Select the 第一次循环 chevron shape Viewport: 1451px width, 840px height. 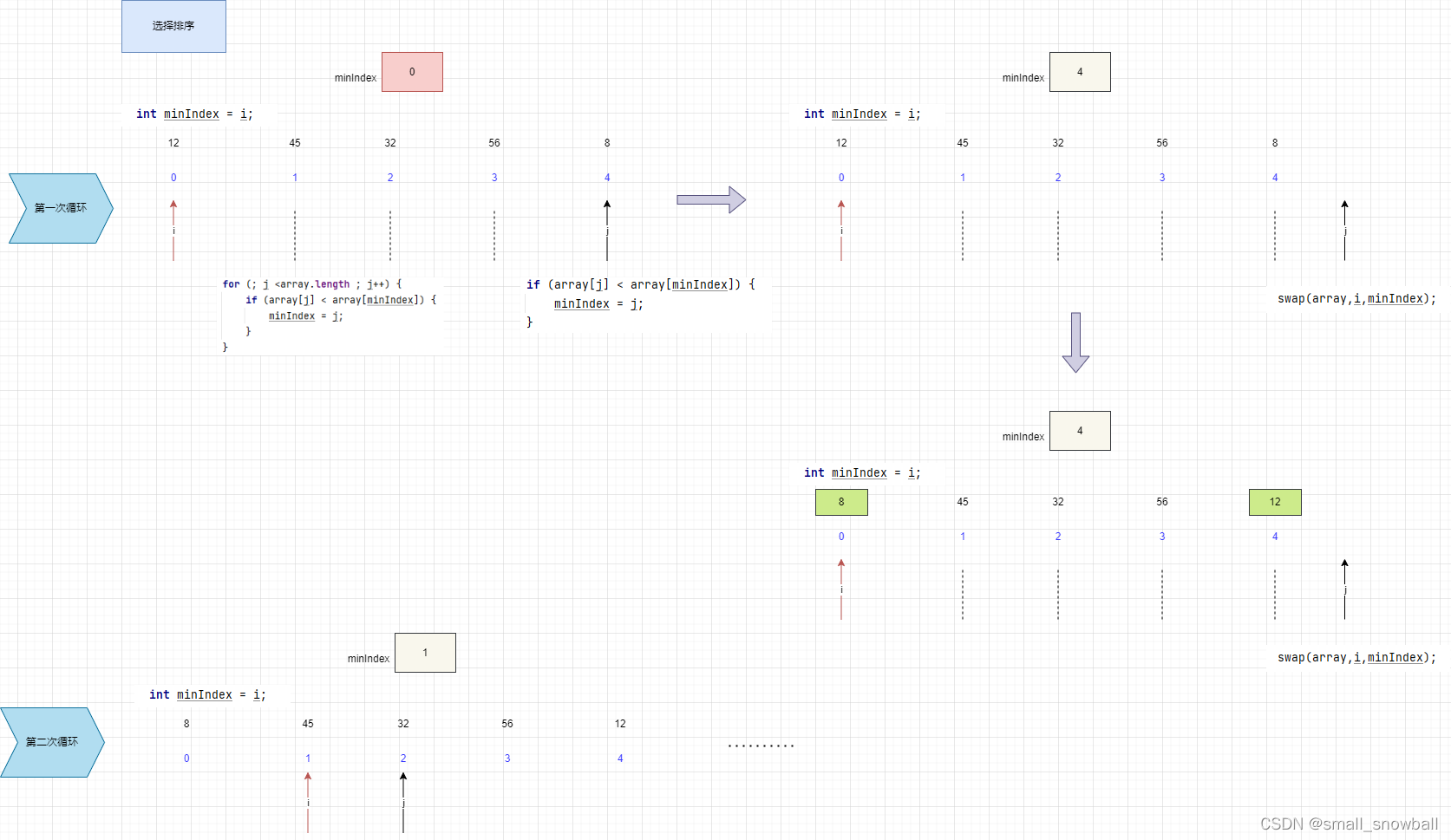coord(61,208)
